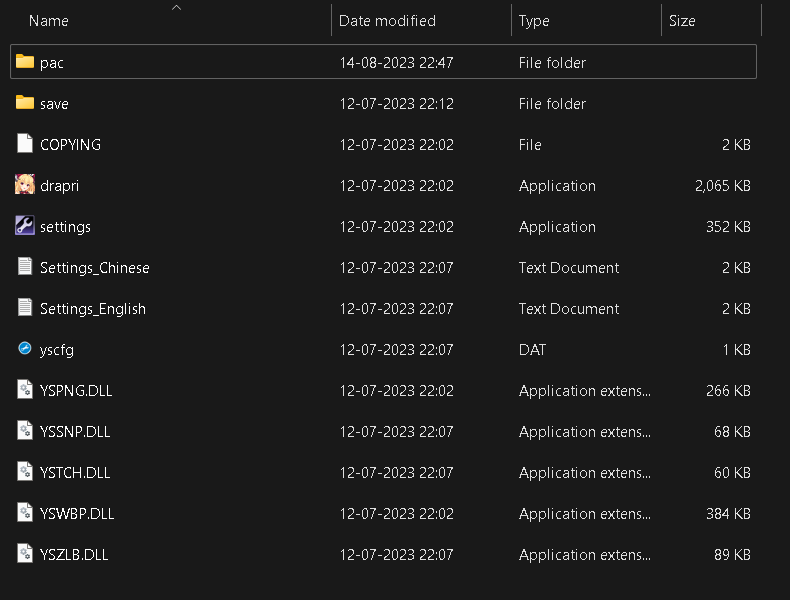Select the Settings_English file name

pos(93,309)
